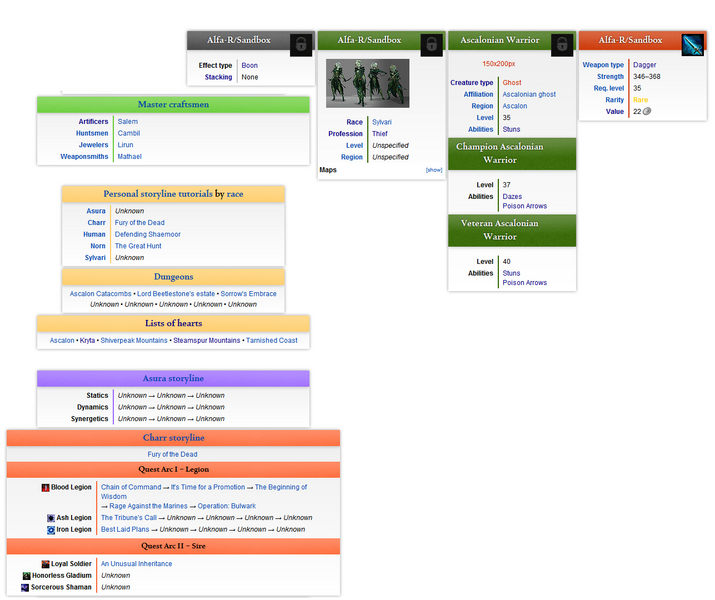Open the Sorrow's Embrace link
The width and height of the screenshot is (715, 600).
[249, 294]
